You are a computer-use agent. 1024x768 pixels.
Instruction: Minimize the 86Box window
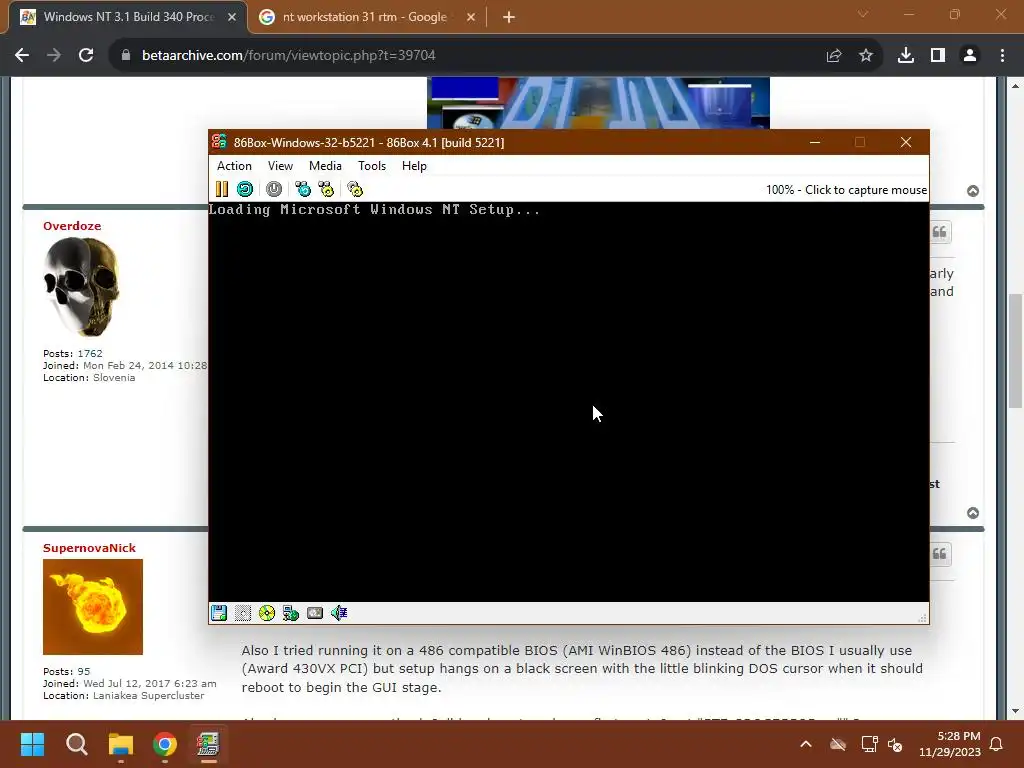pos(815,142)
